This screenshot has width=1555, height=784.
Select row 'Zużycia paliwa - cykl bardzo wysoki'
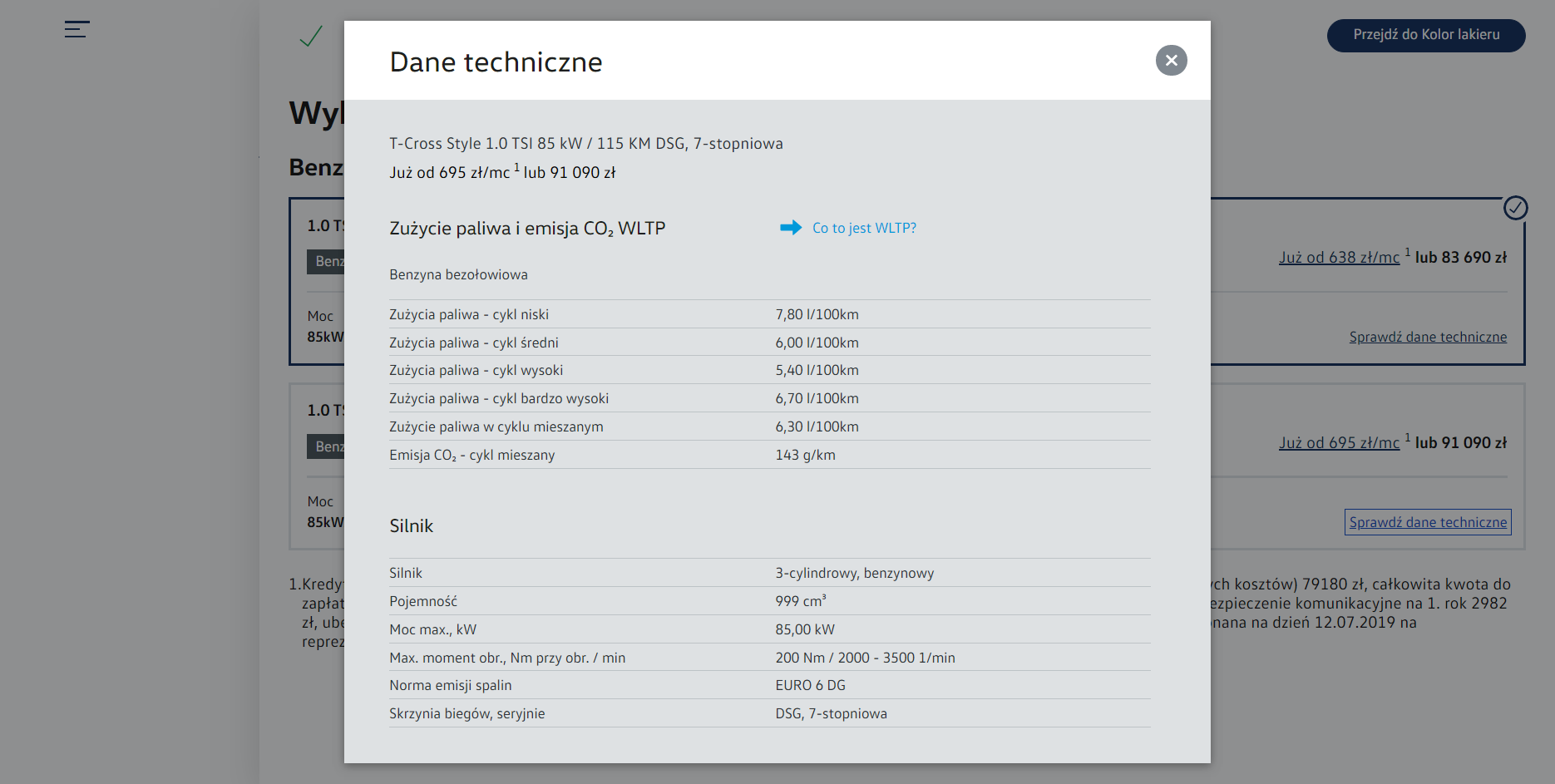pyautogui.click(x=769, y=398)
